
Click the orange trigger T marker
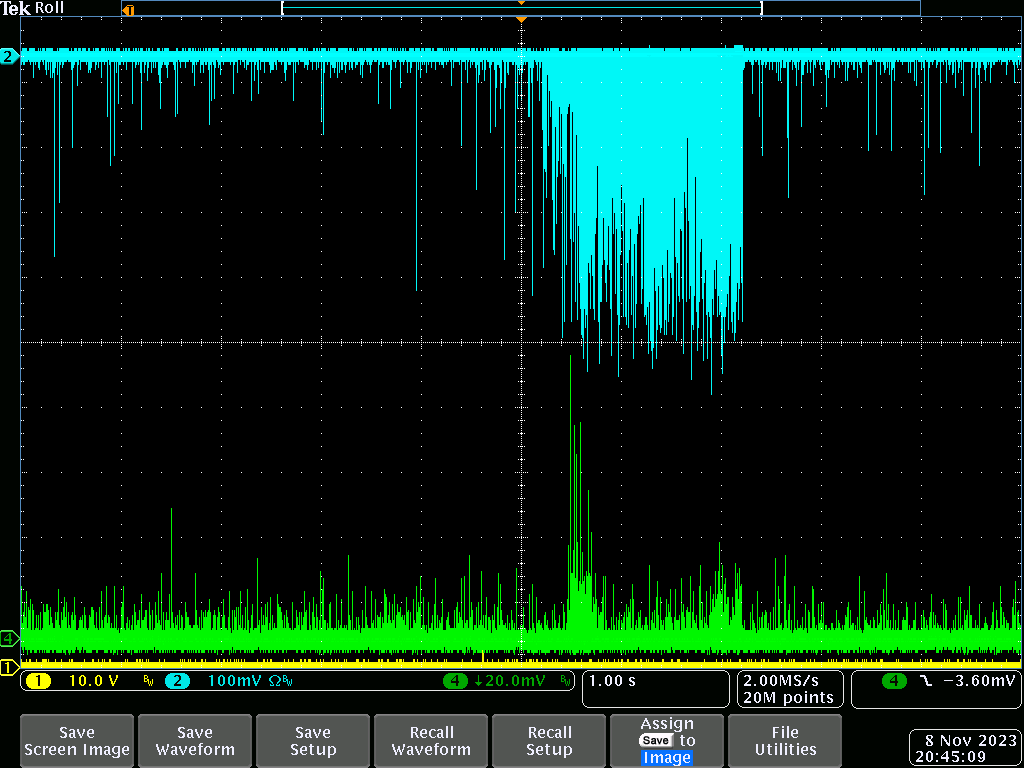pyautogui.click(x=127, y=9)
